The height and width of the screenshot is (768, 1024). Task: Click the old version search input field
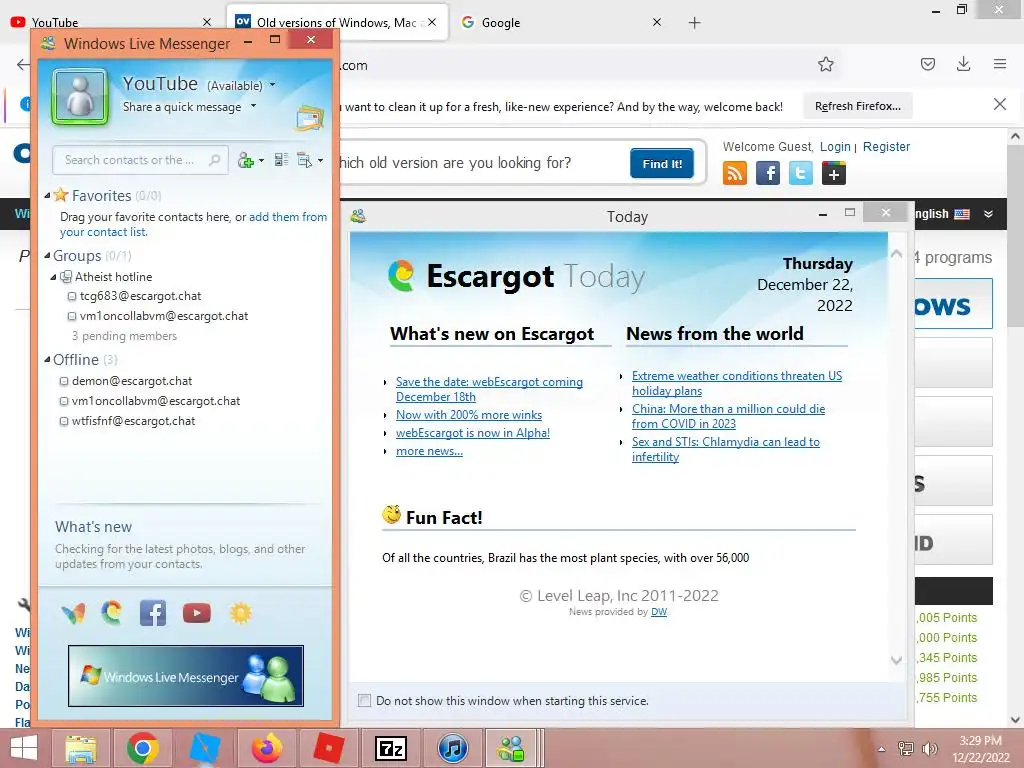coord(483,163)
